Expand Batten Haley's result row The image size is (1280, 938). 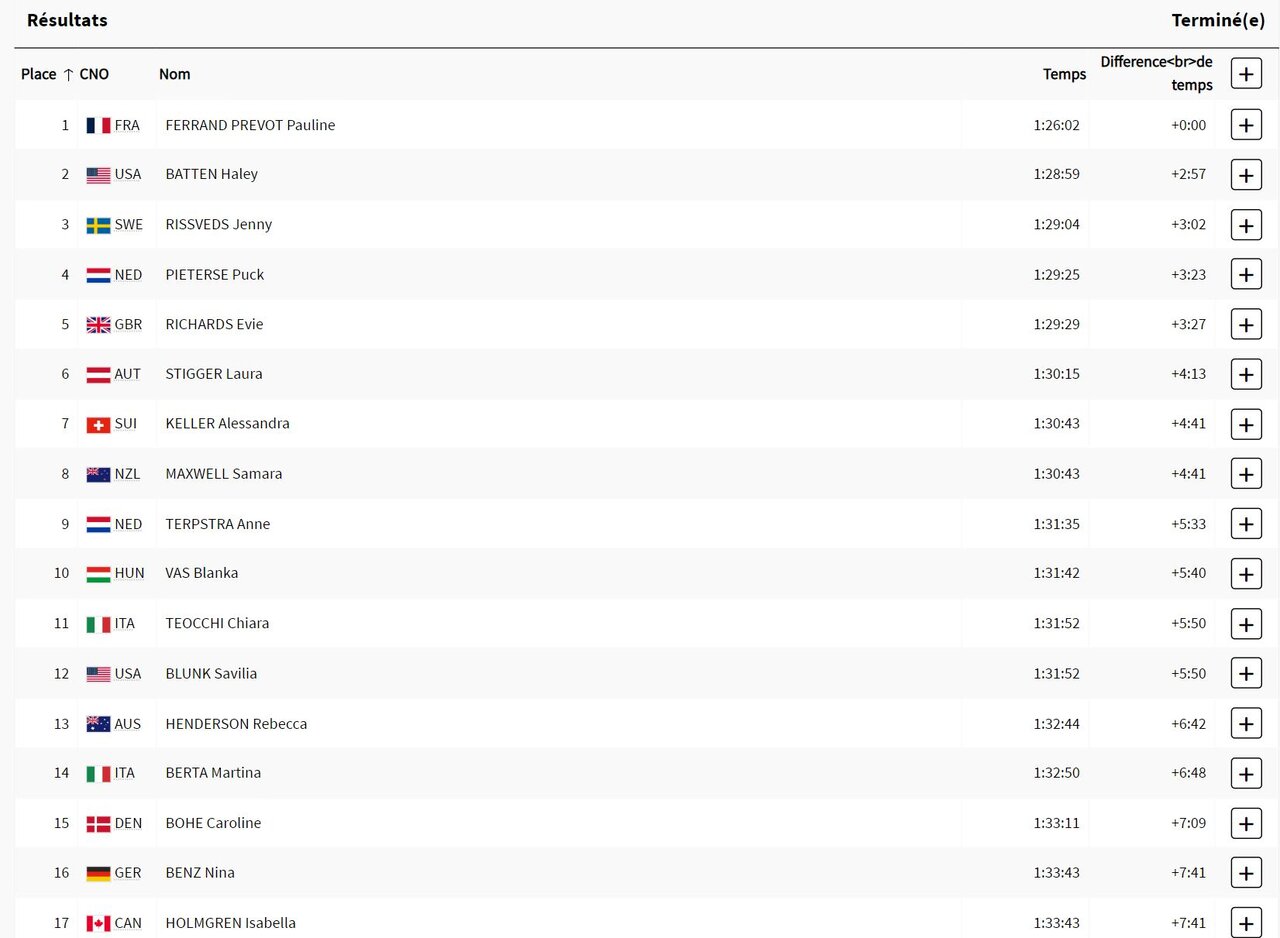(1245, 175)
